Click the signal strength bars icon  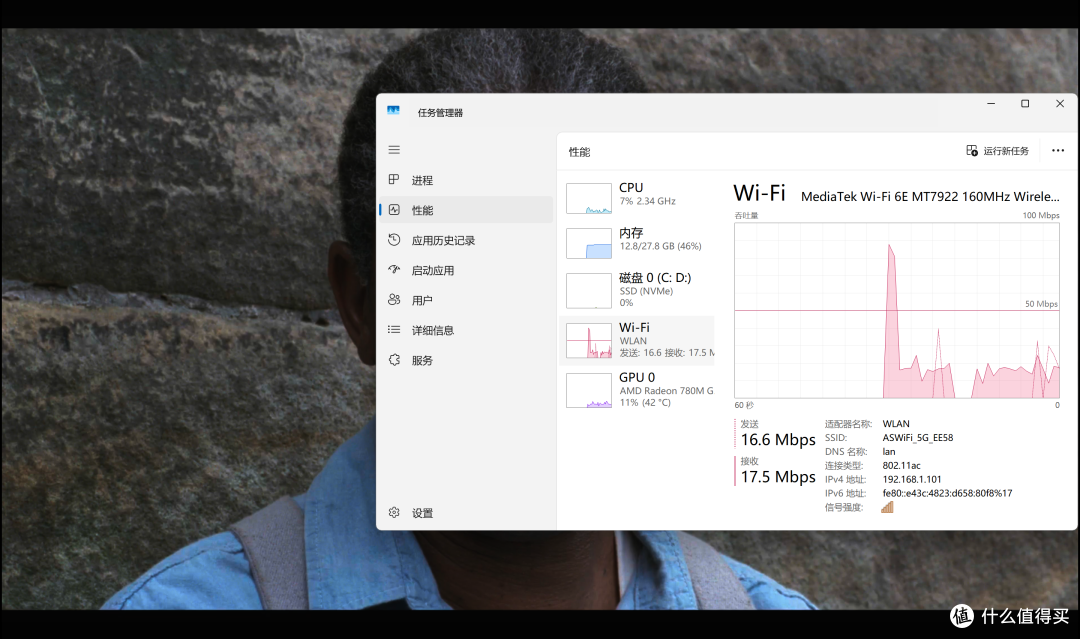click(x=887, y=507)
